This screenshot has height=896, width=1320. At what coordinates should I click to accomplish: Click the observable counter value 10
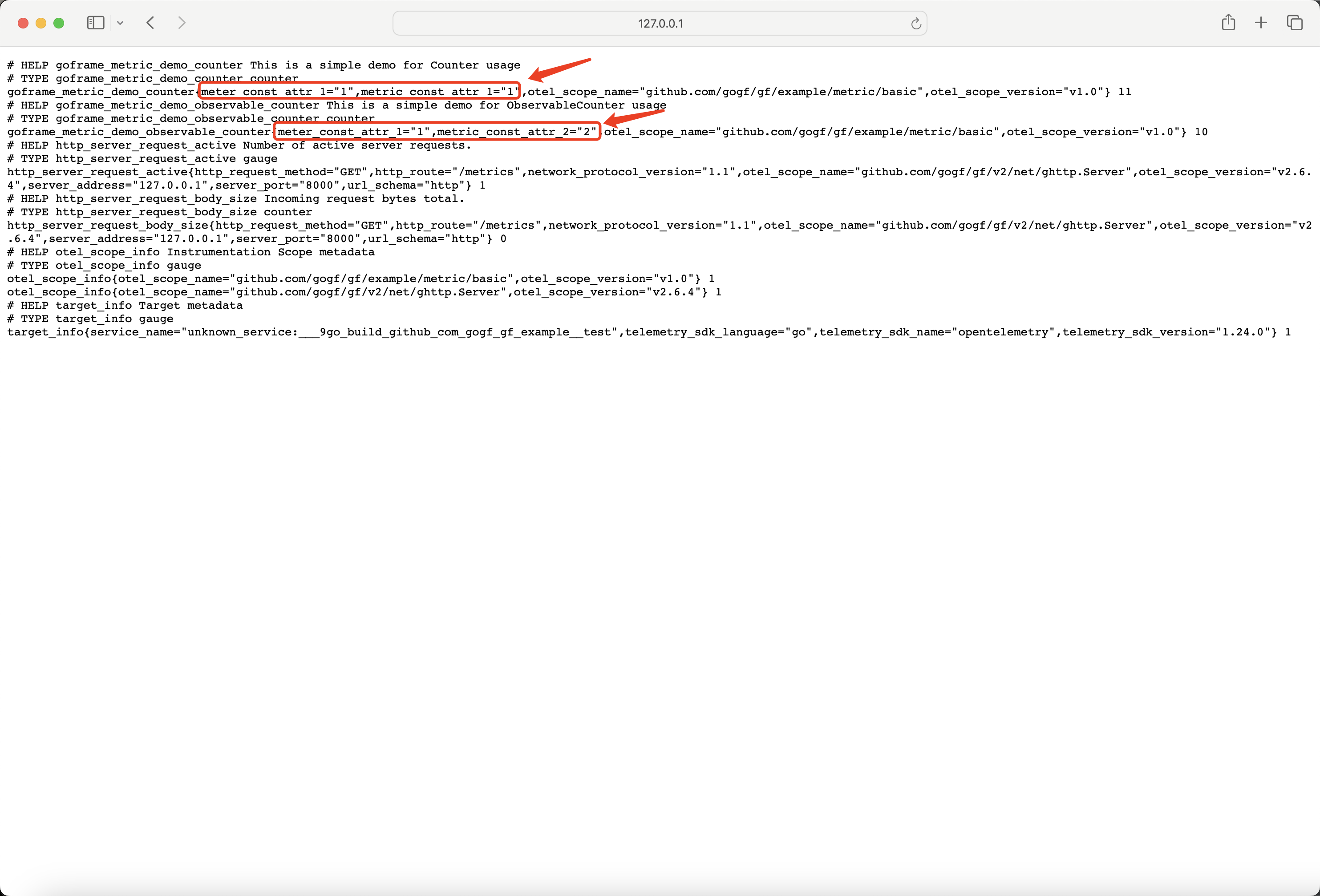[x=1201, y=132]
